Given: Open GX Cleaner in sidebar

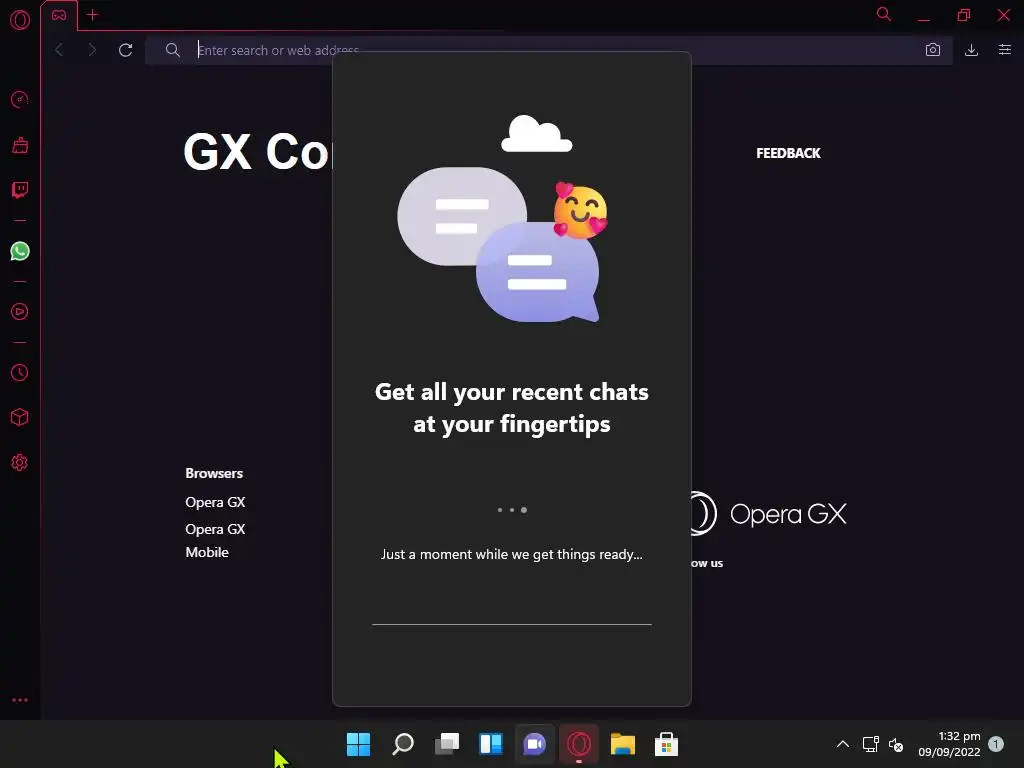Looking at the screenshot, I should pos(20,145).
